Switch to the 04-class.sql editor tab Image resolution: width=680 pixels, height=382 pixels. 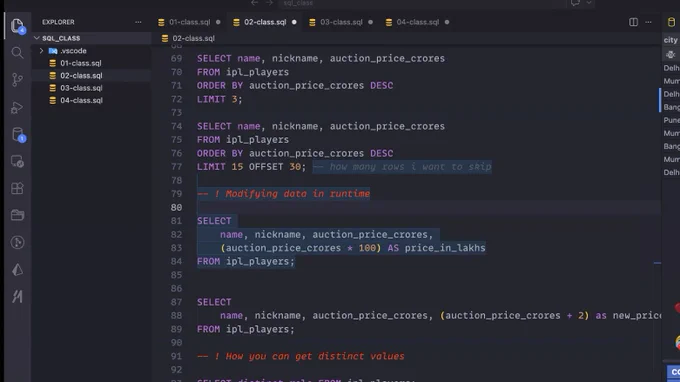pos(417,22)
